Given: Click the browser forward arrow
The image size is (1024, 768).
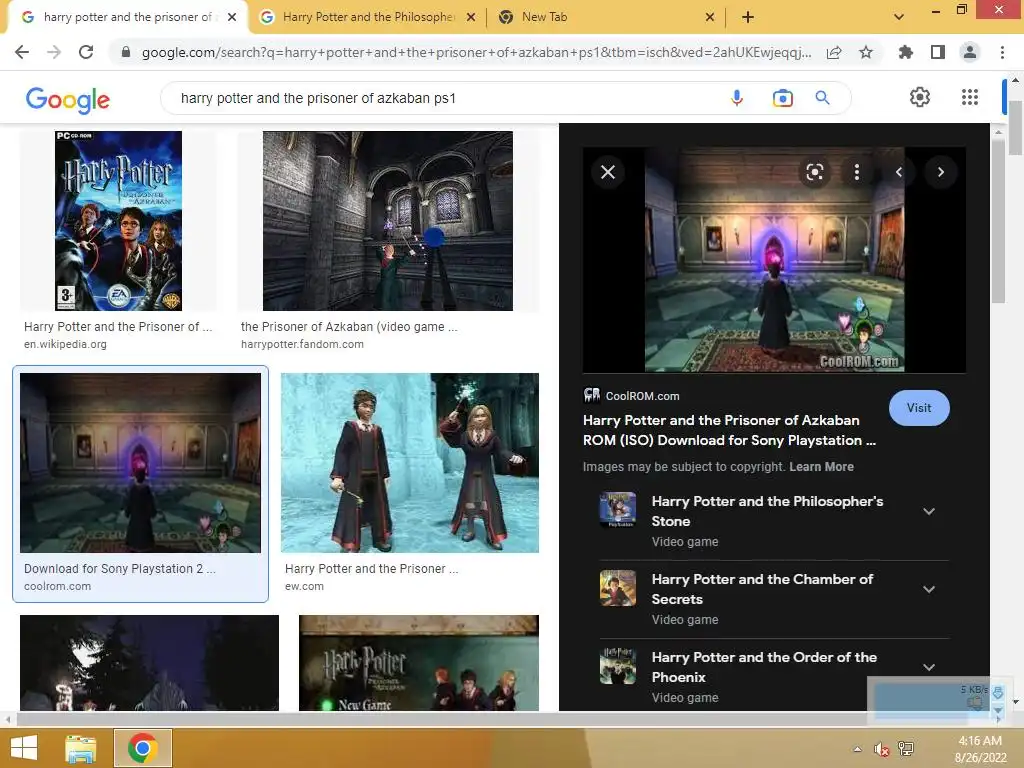Looking at the screenshot, I should point(54,52).
